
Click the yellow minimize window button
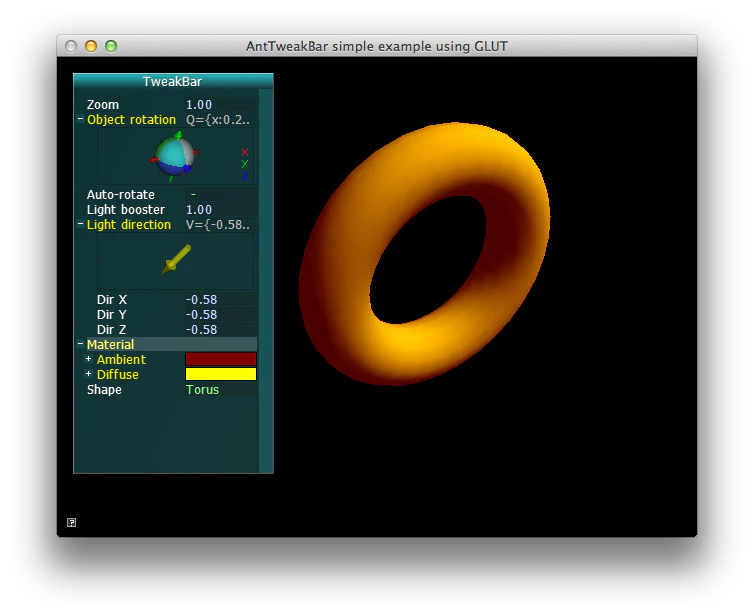coord(91,46)
